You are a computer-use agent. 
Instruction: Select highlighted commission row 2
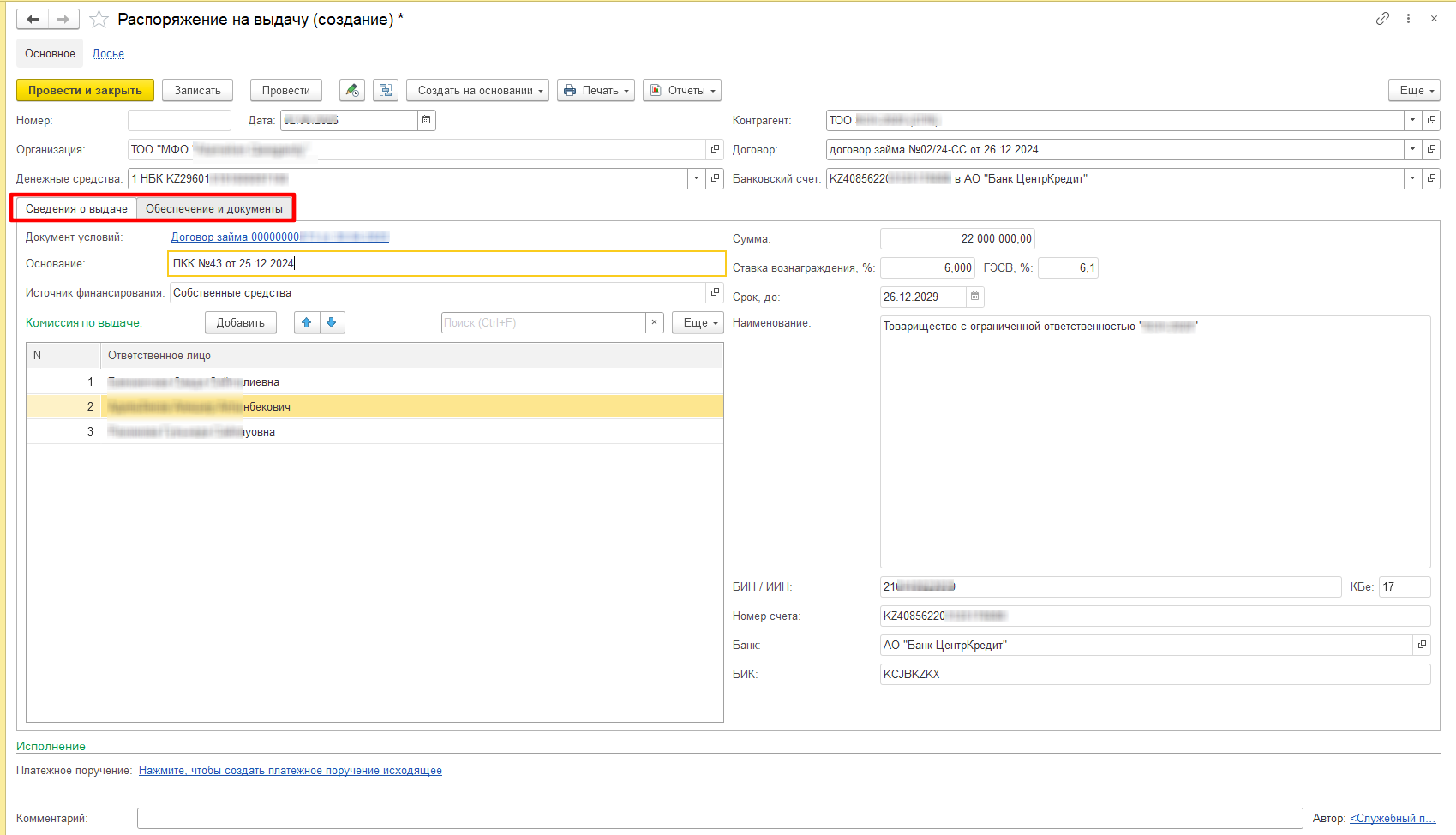pos(375,406)
